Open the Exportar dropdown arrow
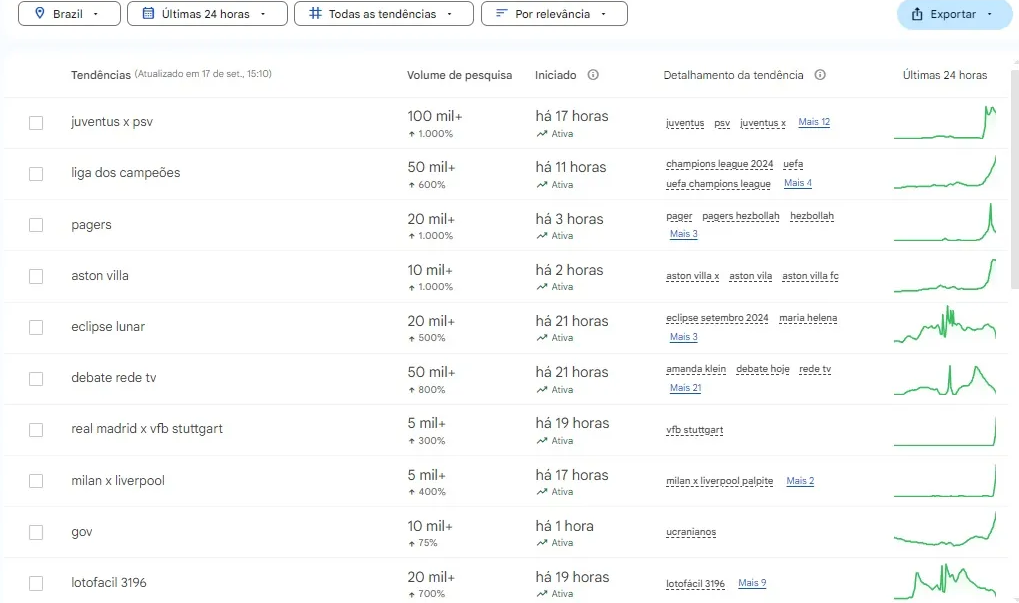This screenshot has width=1019, height=603. (x=989, y=14)
